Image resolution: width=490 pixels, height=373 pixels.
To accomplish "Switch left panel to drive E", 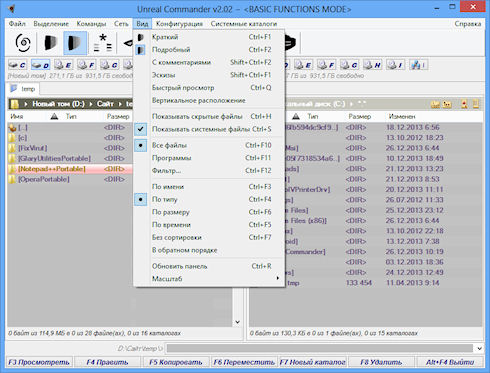I will coord(63,65).
